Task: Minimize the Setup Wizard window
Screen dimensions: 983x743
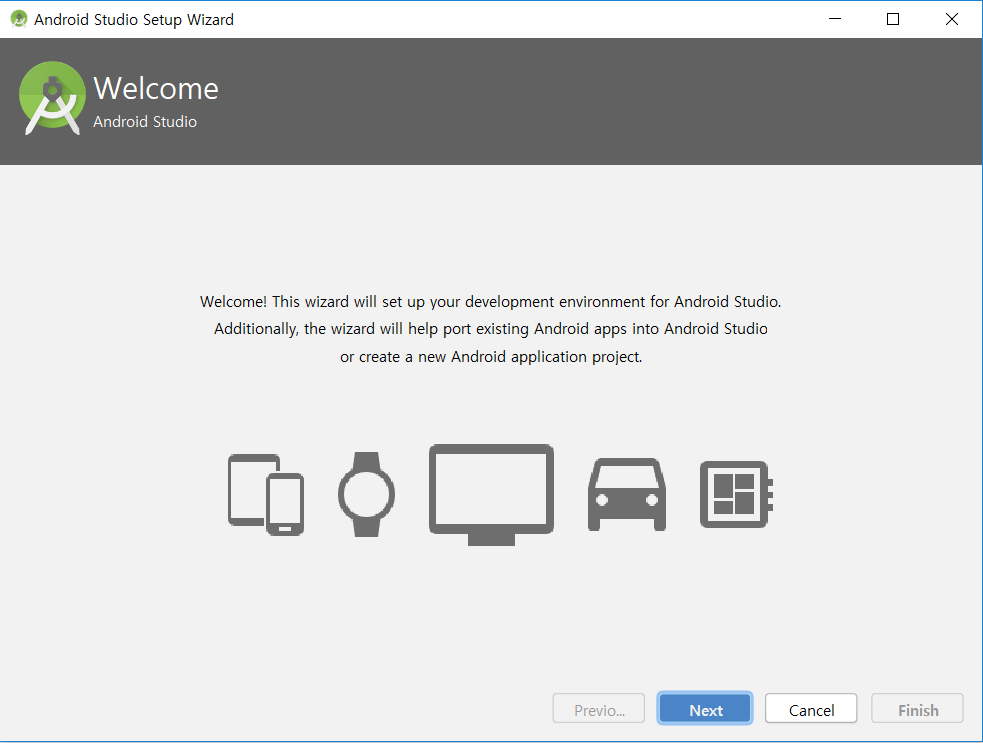Action: (834, 19)
